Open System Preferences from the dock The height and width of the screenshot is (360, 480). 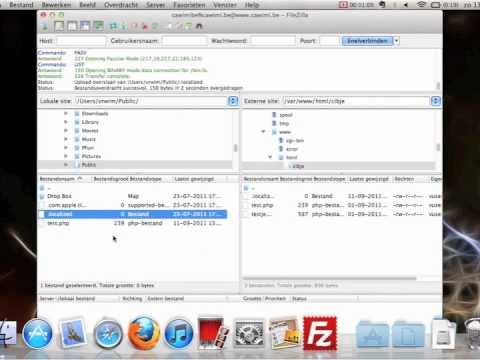pos(249,333)
